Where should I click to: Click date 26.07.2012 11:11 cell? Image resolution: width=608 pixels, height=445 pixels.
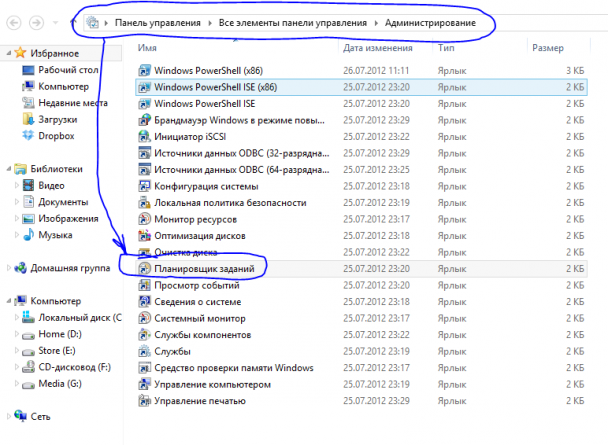(x=376, y=71)
